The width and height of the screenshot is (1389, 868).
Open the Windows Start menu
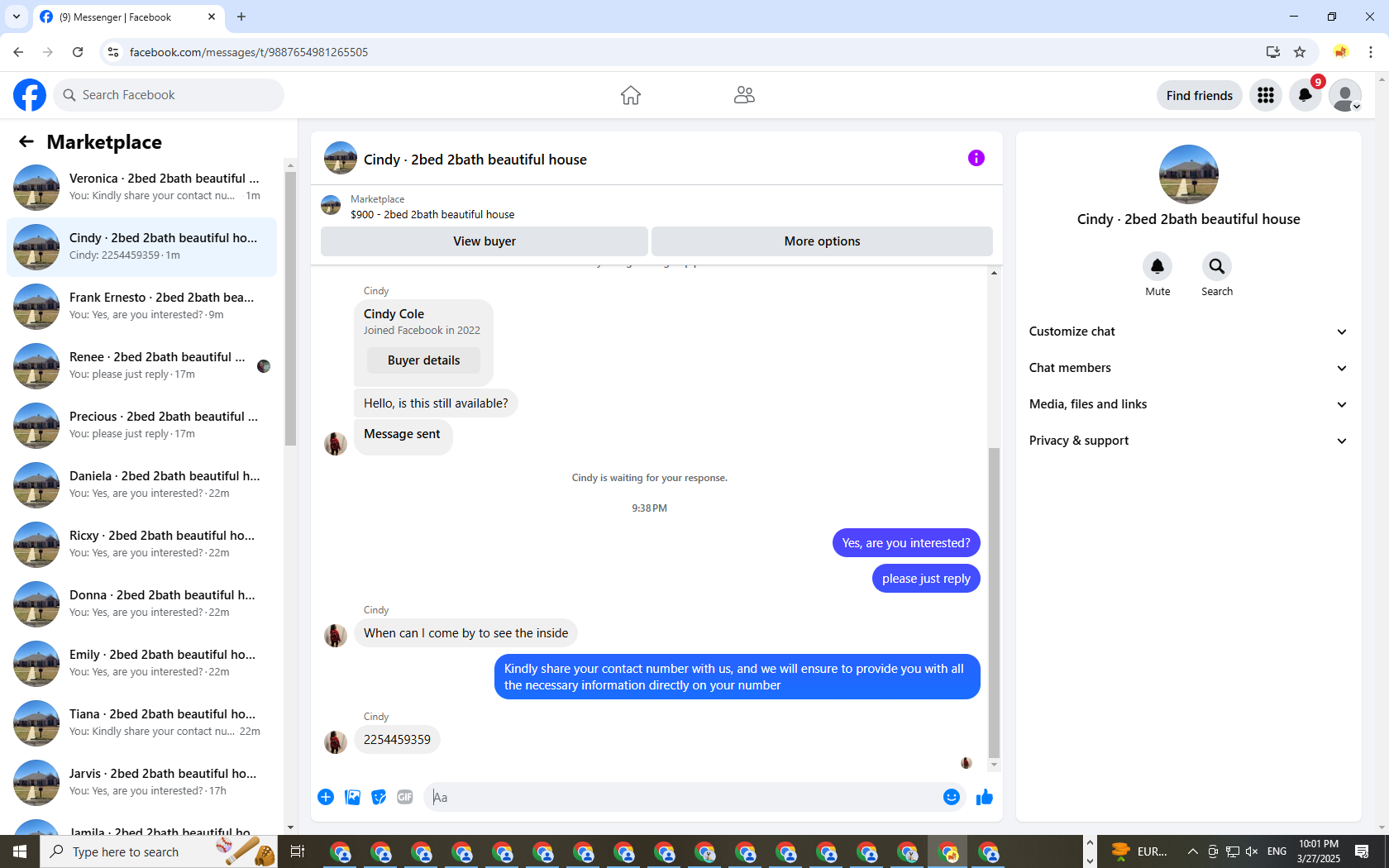click(x=20, y=851)
